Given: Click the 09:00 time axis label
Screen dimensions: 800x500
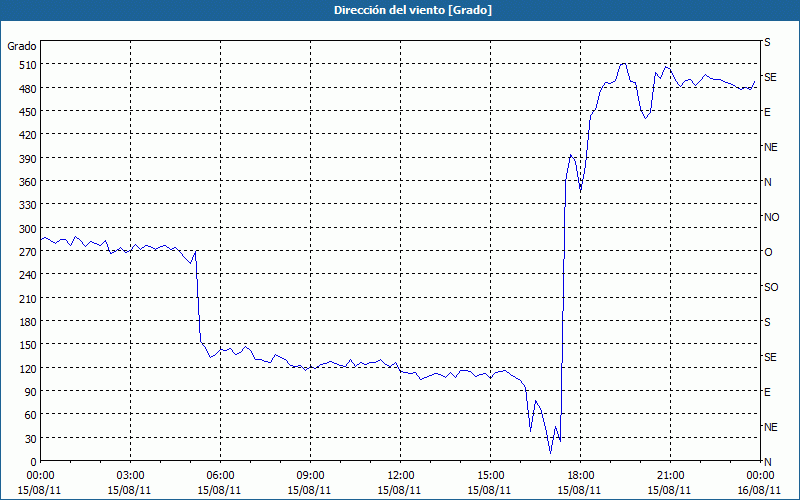Looking at the screenshot, I should 310,476.
